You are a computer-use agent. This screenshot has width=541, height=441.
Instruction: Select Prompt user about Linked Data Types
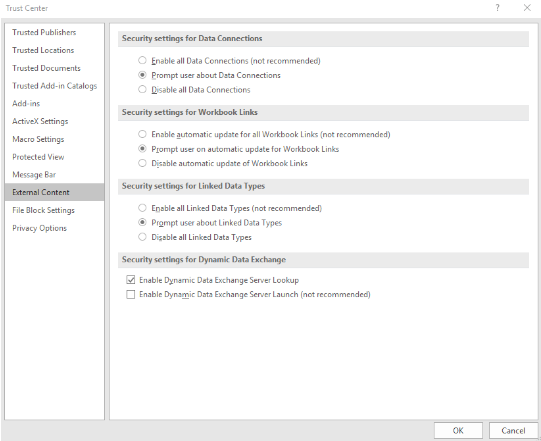click(x=142, y=223)
